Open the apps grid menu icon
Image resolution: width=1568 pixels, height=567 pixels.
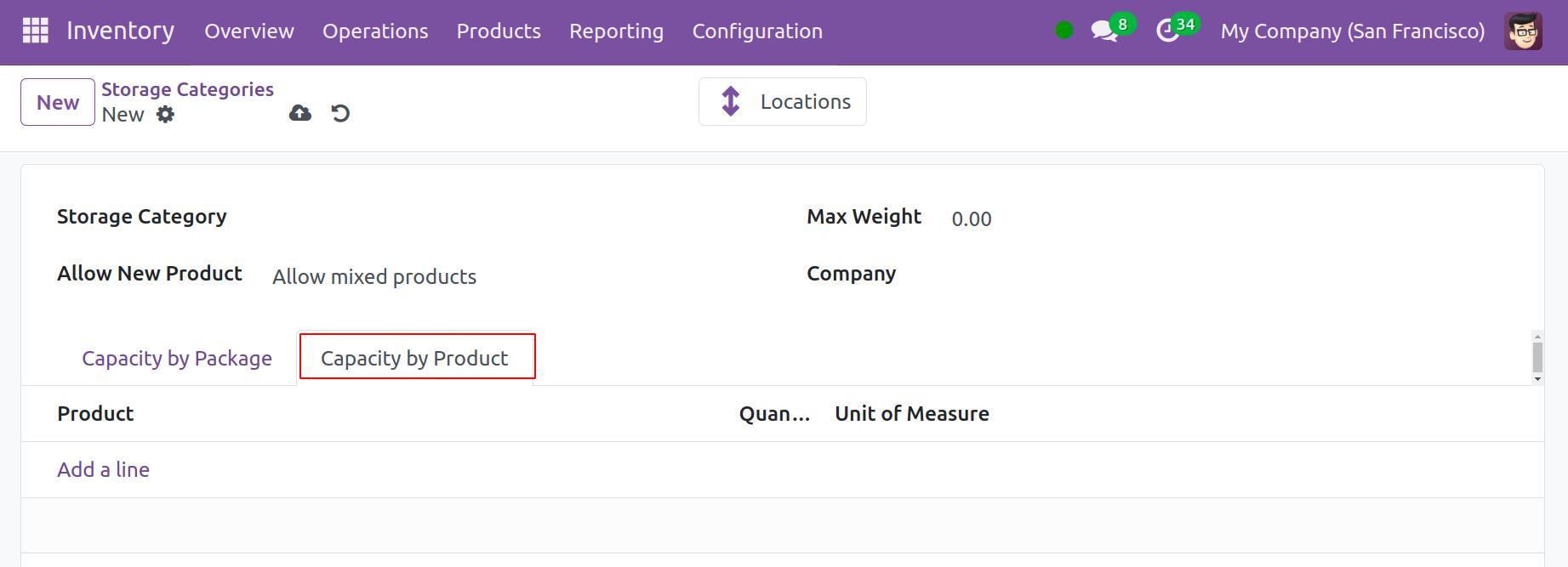[x=35, y=31]
